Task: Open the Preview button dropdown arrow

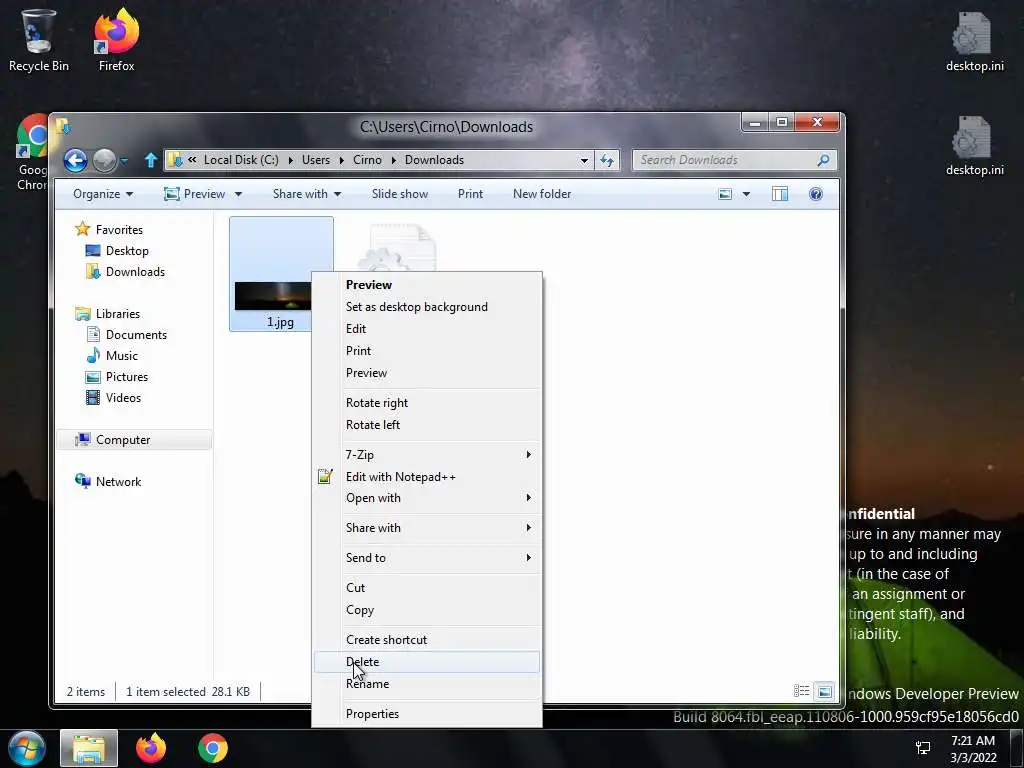Action: coord(238,194)
